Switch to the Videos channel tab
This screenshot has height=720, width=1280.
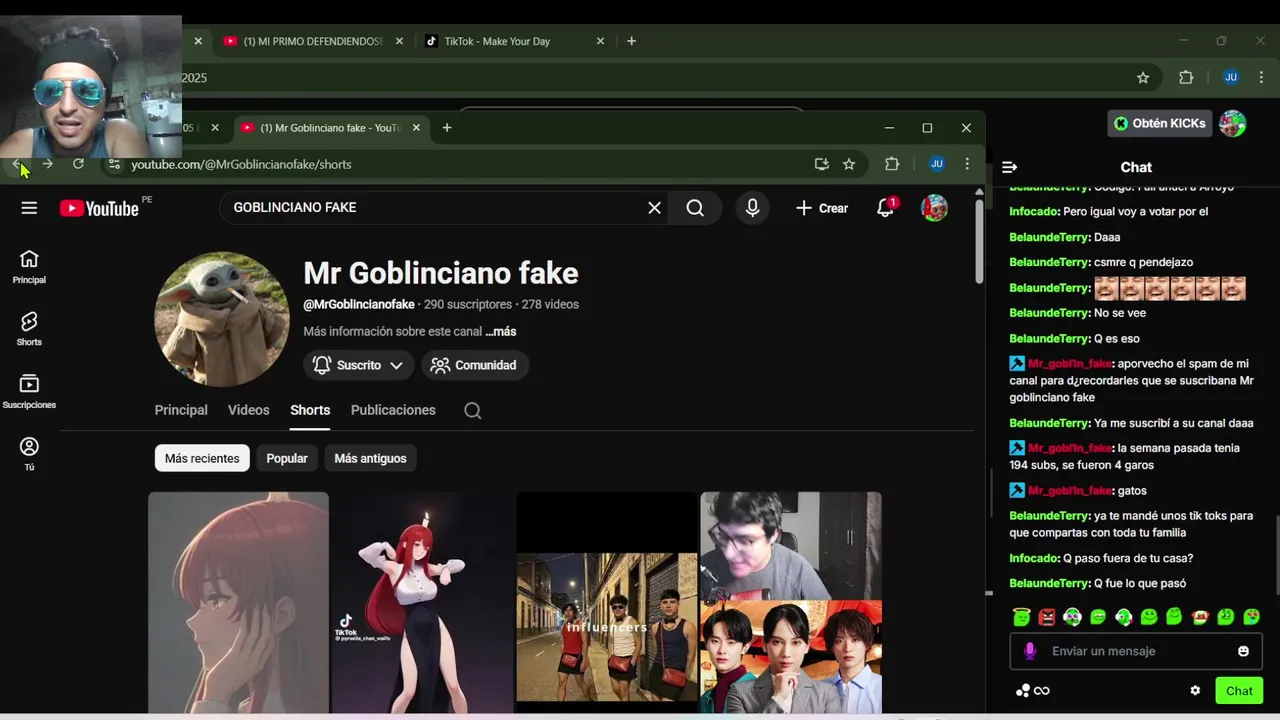click(248, 410)
